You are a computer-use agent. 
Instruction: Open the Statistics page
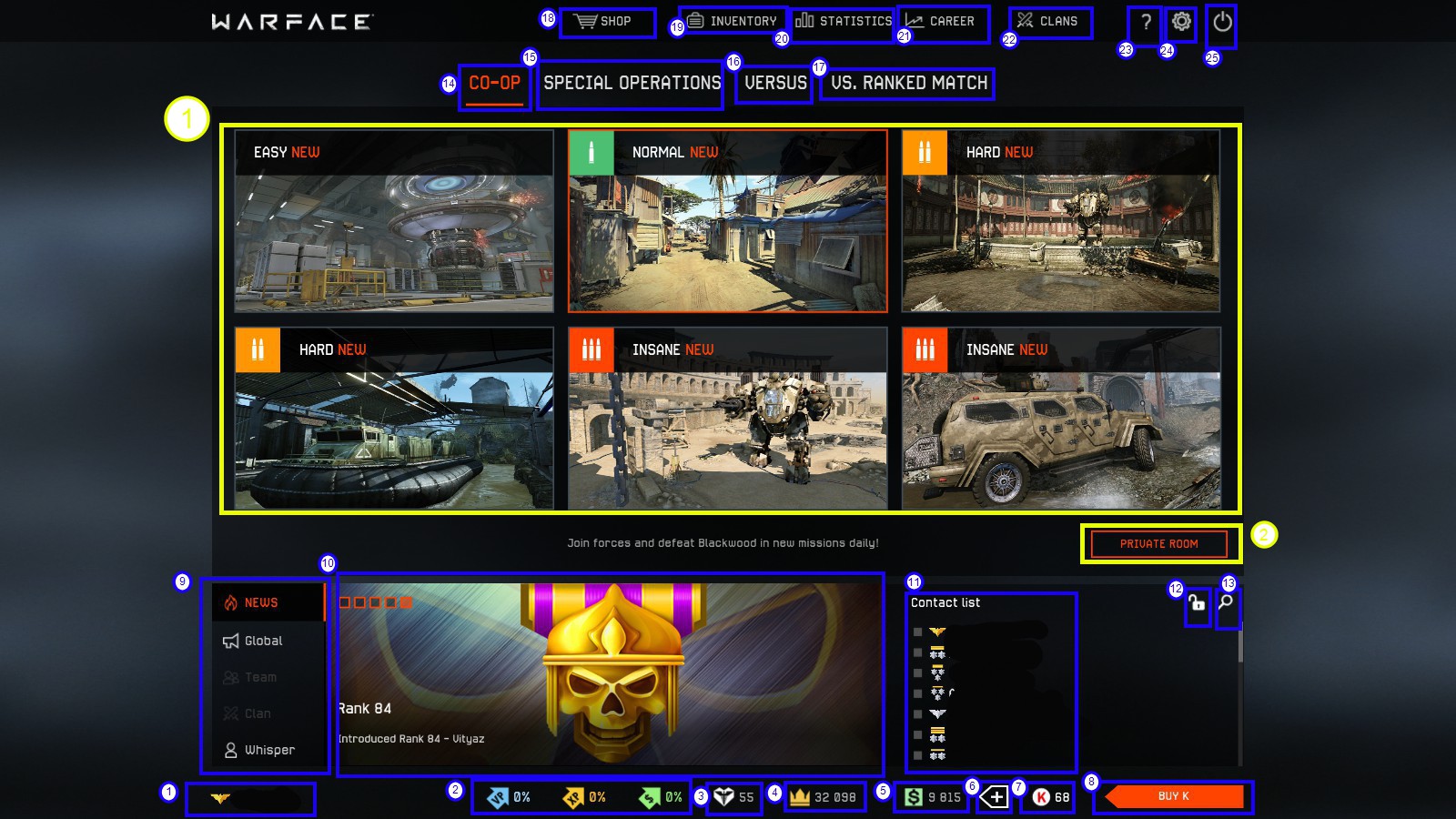pos(844,22)
